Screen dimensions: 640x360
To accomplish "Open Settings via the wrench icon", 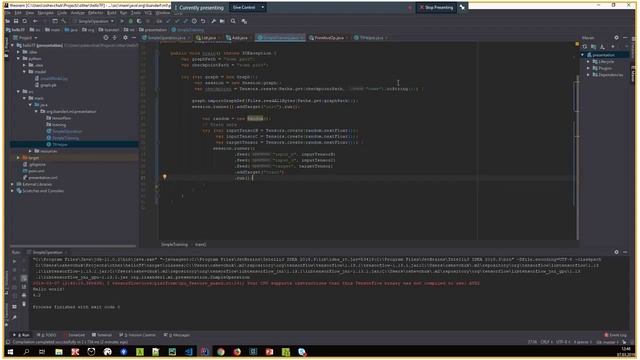I will (x=213, y=21).
